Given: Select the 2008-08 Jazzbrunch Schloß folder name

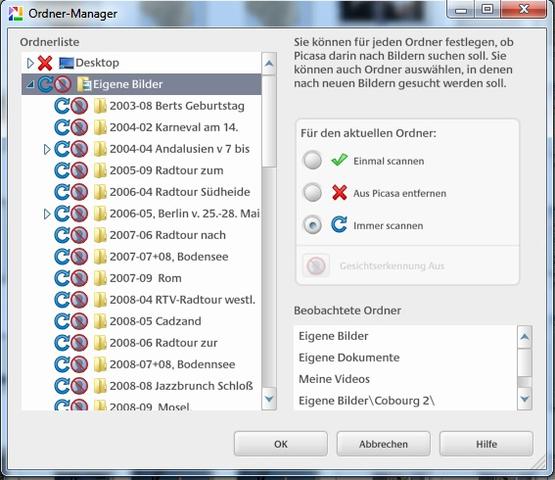Looking at the screenshot, I should [x=181, y=386].
